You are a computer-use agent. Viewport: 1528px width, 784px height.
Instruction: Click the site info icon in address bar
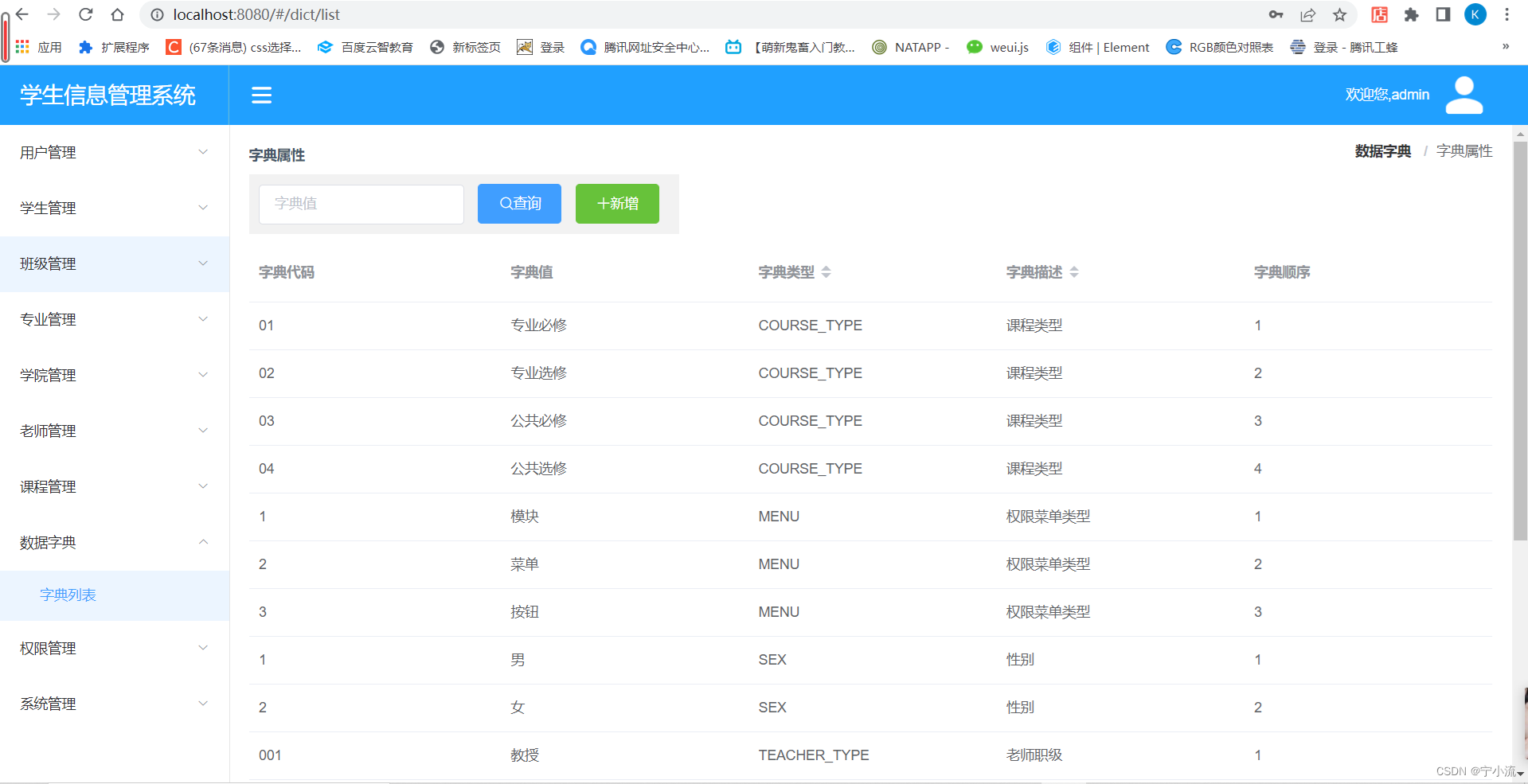(x=157, y=14)
